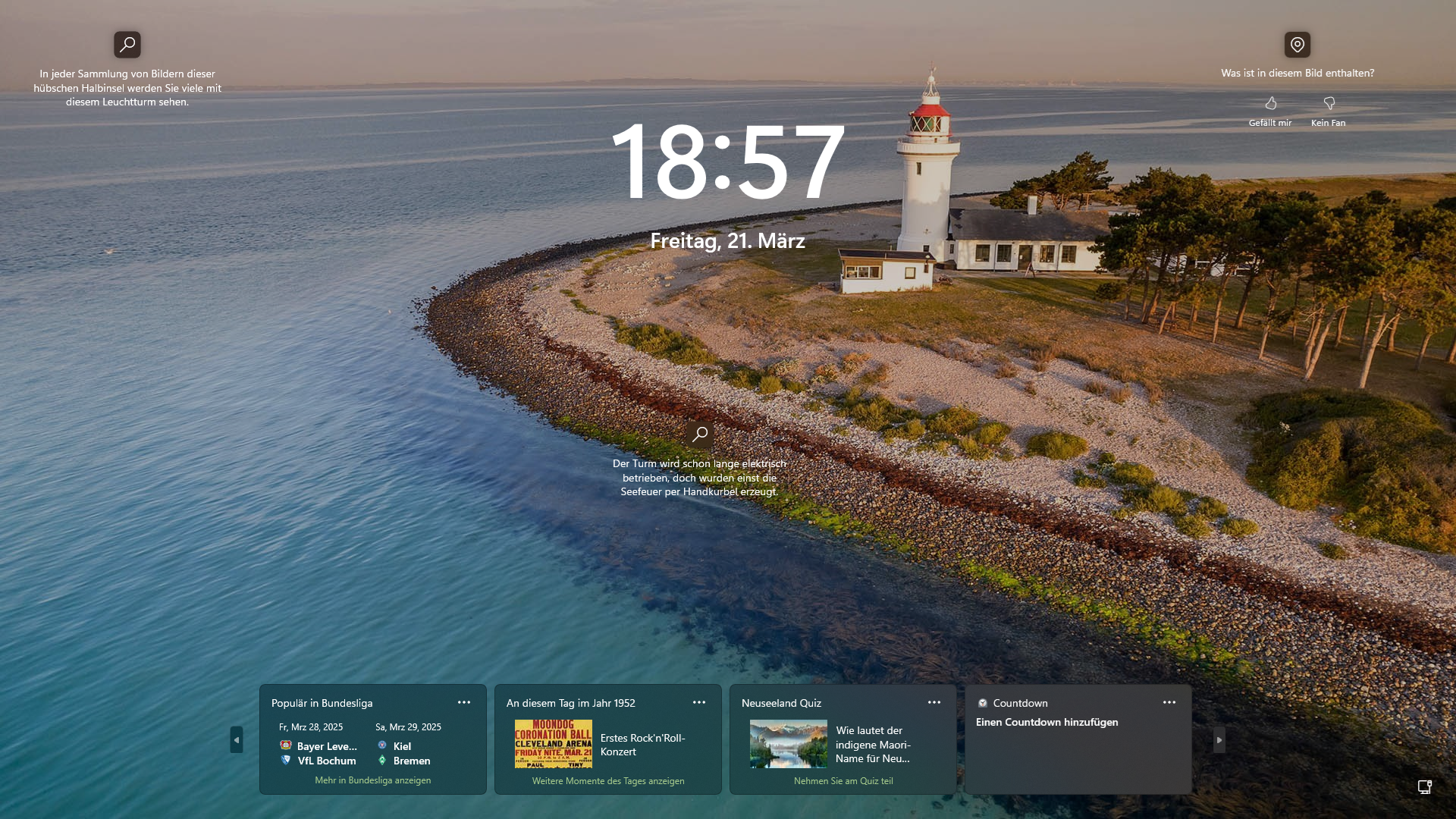Click the thumbs-down 'Kein Fan' icon
Screen dimensions: 1456x819
click(1329, 104)
